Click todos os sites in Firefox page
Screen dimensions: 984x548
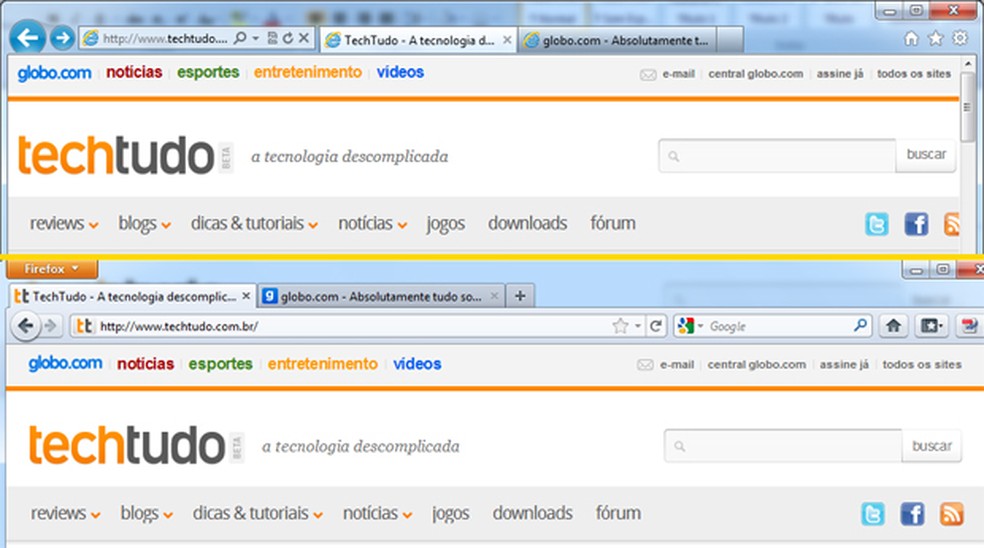922,365
